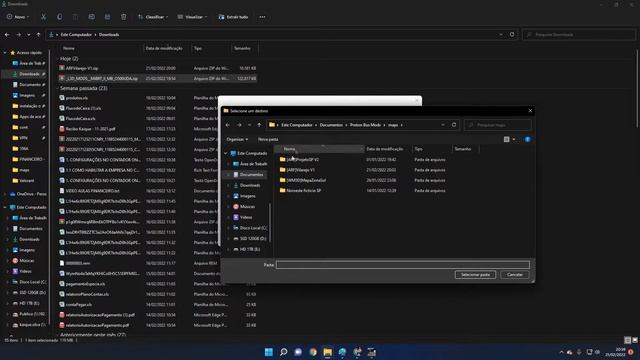
Task: Open the mapa folder in Explorer sidebar
Action: (24, 170)
